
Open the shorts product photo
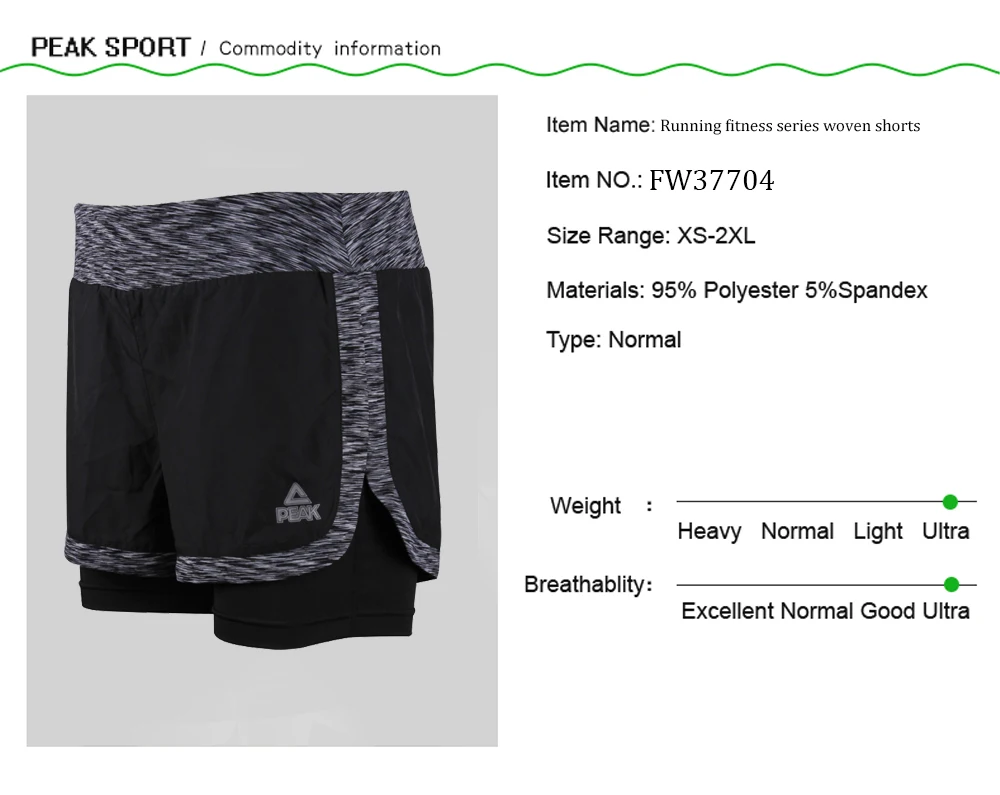[262, 421]
